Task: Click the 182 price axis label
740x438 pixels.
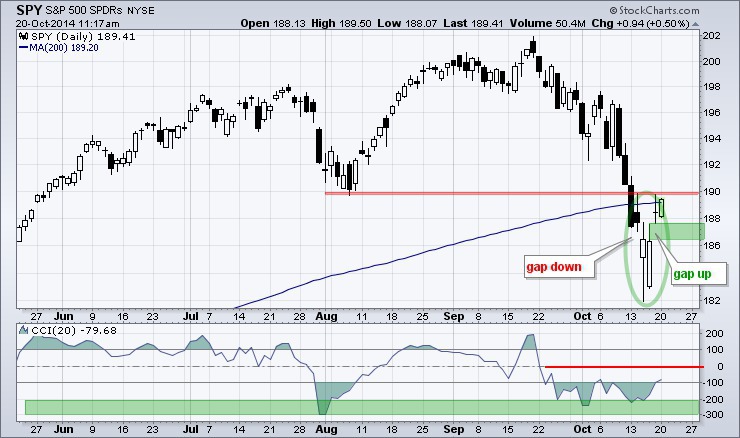Action: tap(712, 300)
